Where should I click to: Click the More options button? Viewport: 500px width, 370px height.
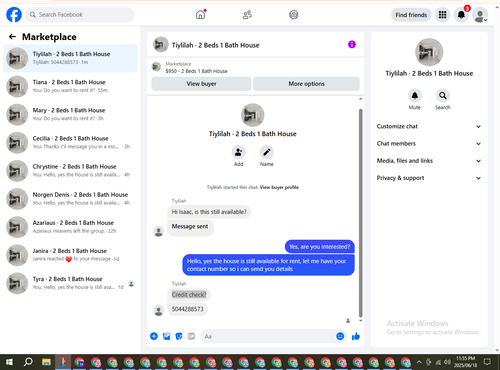(x=306, y=84)
